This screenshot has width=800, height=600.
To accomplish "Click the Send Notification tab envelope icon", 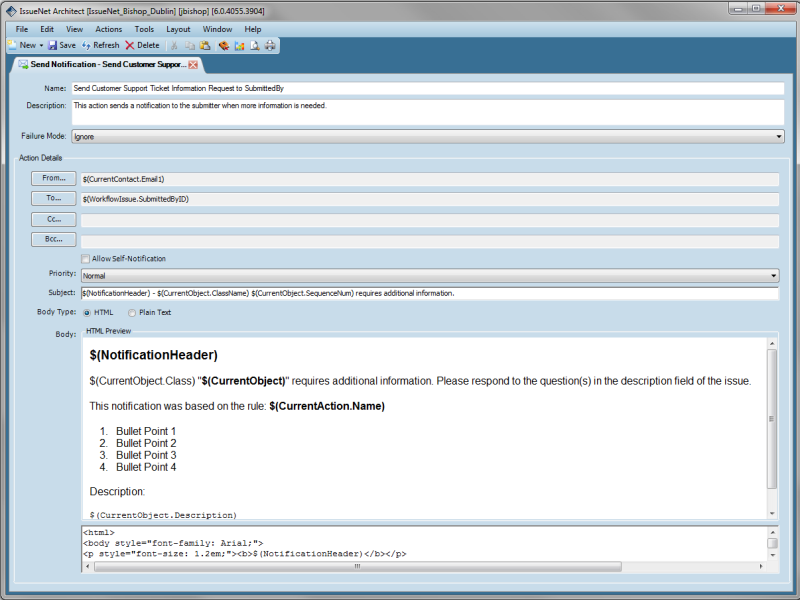I will point(23,64).
